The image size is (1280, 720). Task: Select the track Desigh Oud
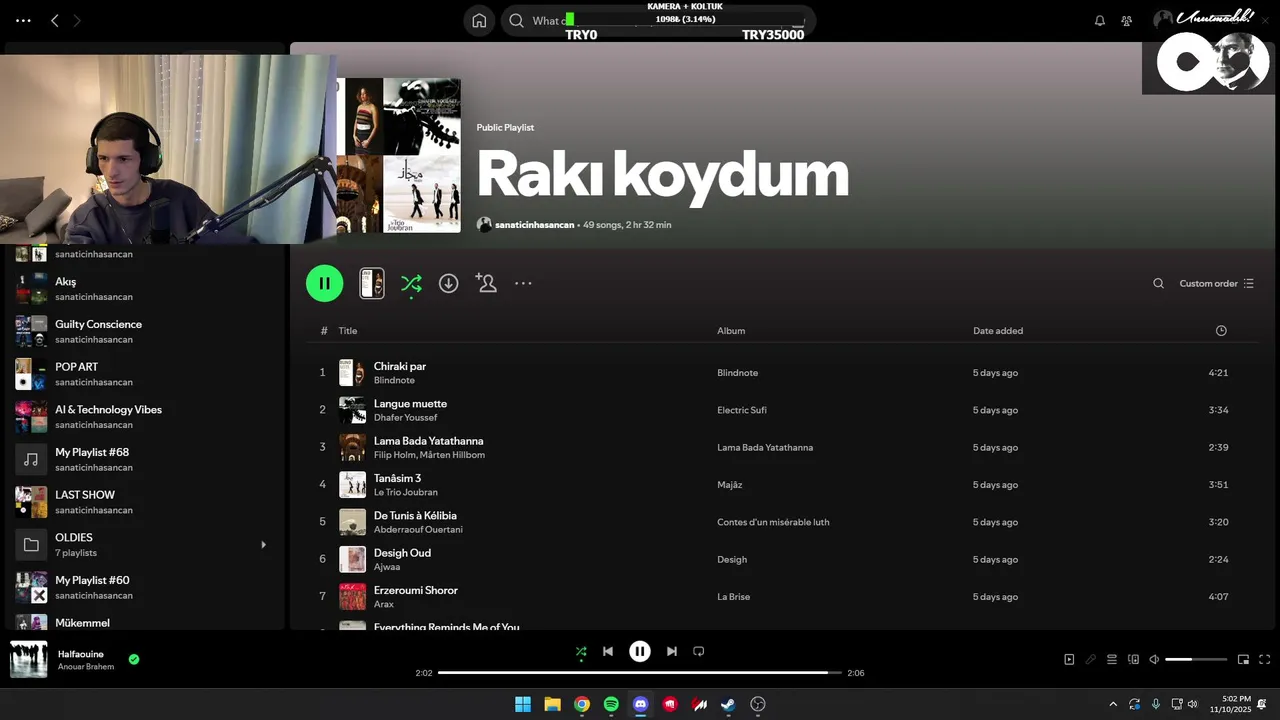pos(402,553)
